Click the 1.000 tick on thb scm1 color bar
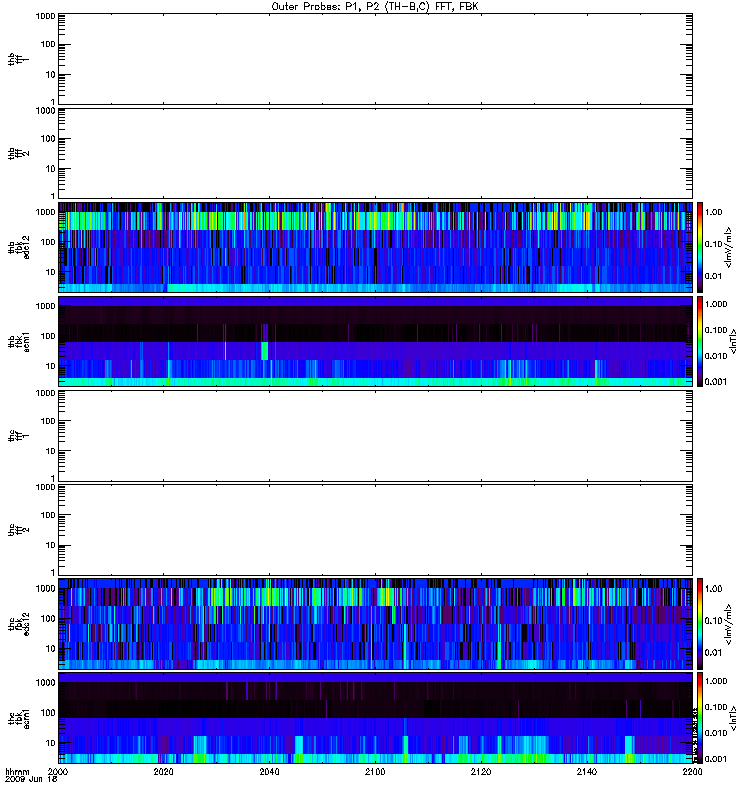This screenshot has height=800, width=750. coord(716,304)
